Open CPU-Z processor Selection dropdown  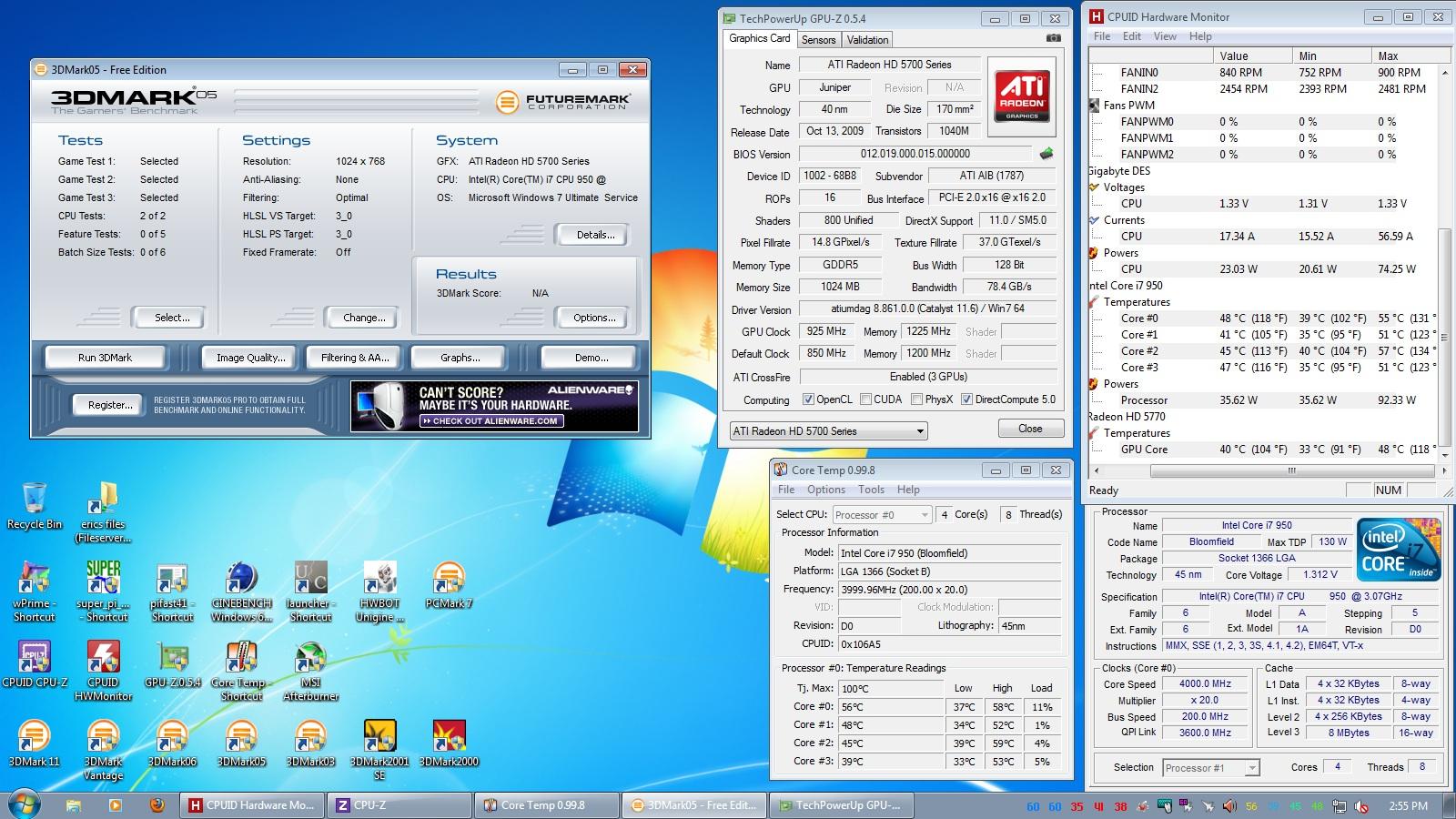click(x=1211, y=768)
